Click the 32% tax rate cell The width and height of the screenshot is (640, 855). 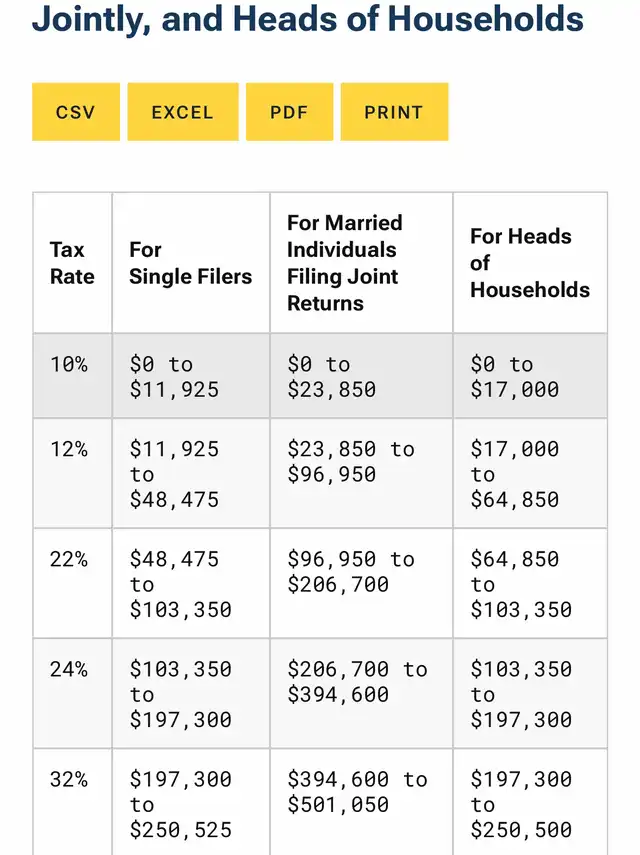point(69,780)
